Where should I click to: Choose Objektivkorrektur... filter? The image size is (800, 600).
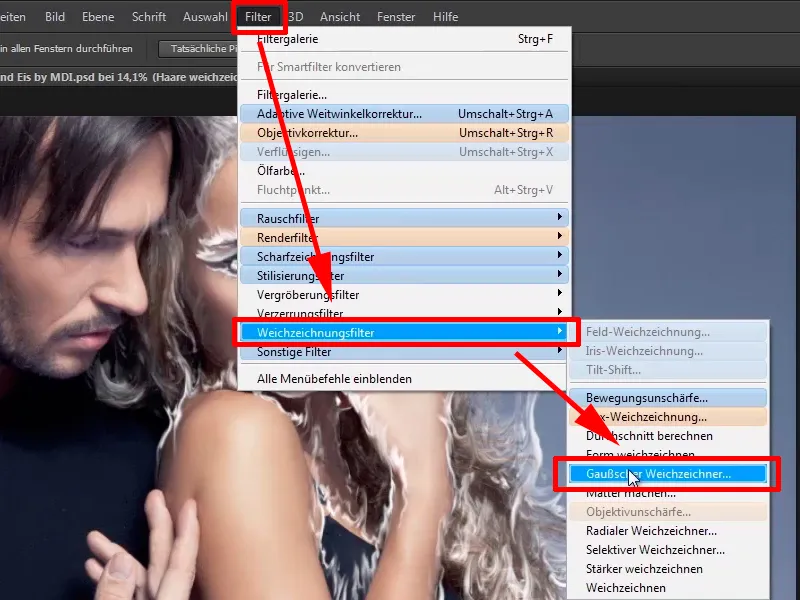pos(404,133)
